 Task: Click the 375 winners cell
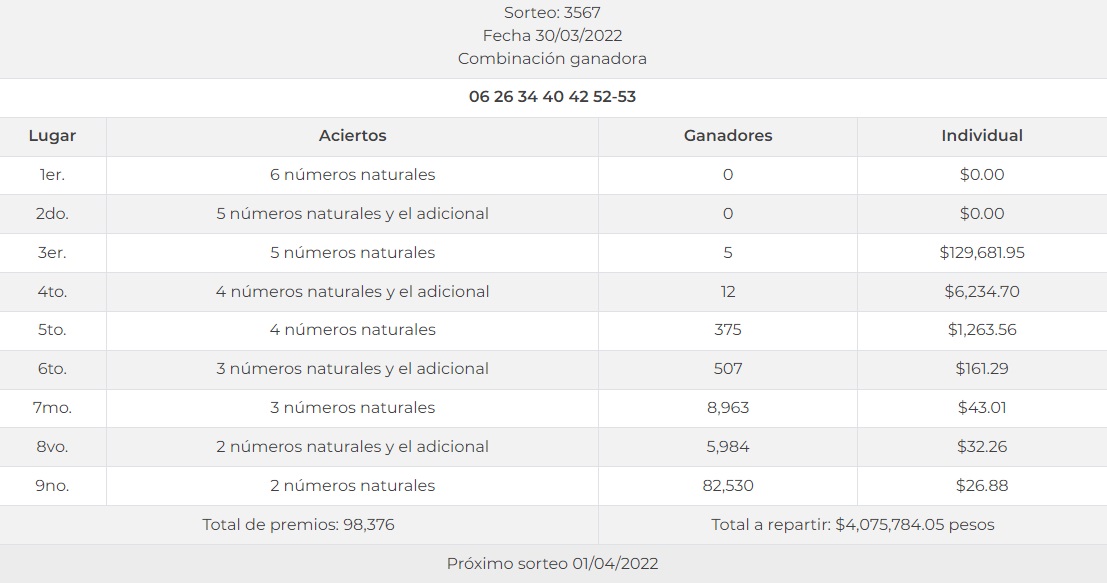727,330
